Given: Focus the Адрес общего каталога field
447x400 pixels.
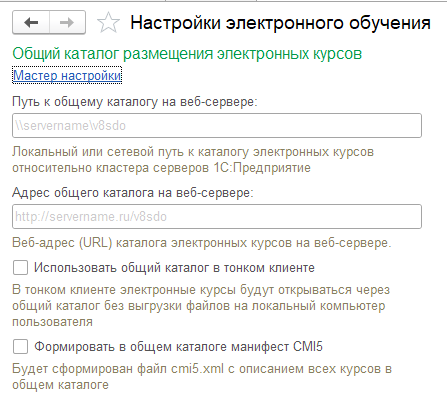Looking at the screenshot, I should pos(217,217).
